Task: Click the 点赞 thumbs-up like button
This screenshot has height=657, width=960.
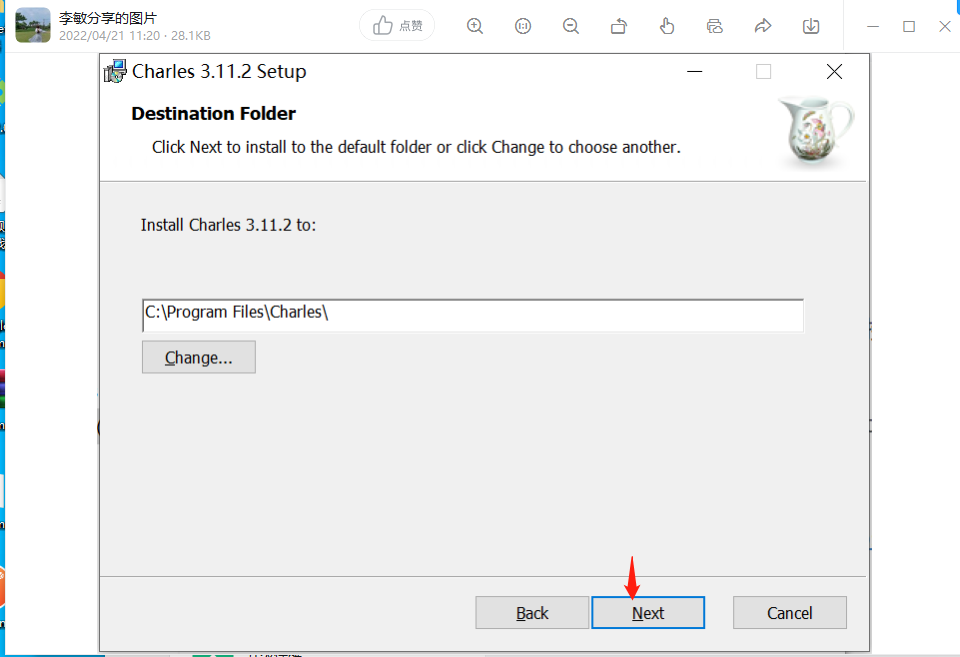Action: pos(397,26)
